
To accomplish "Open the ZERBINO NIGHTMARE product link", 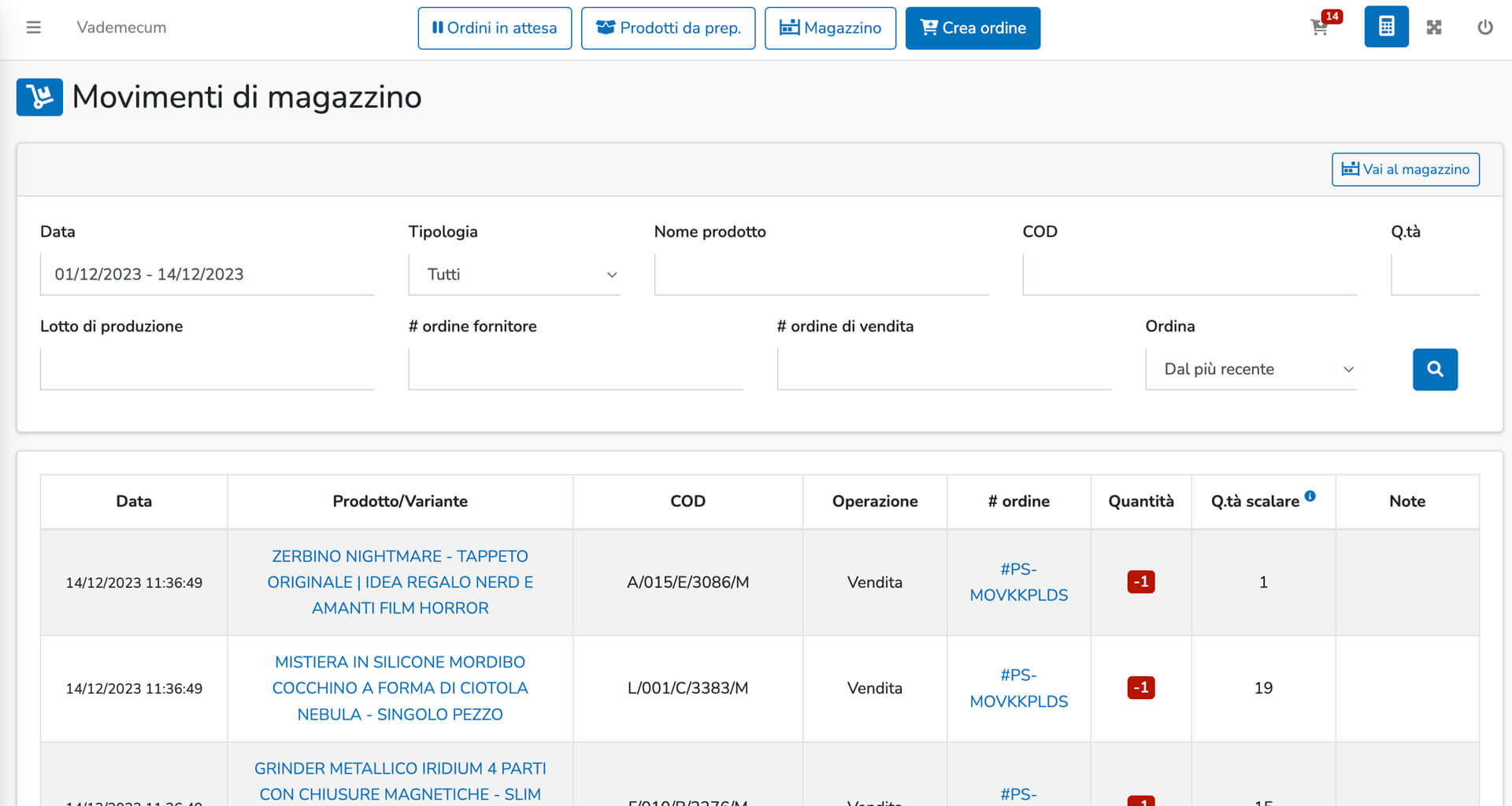I will pyautogui.click(x=400, y=582).
